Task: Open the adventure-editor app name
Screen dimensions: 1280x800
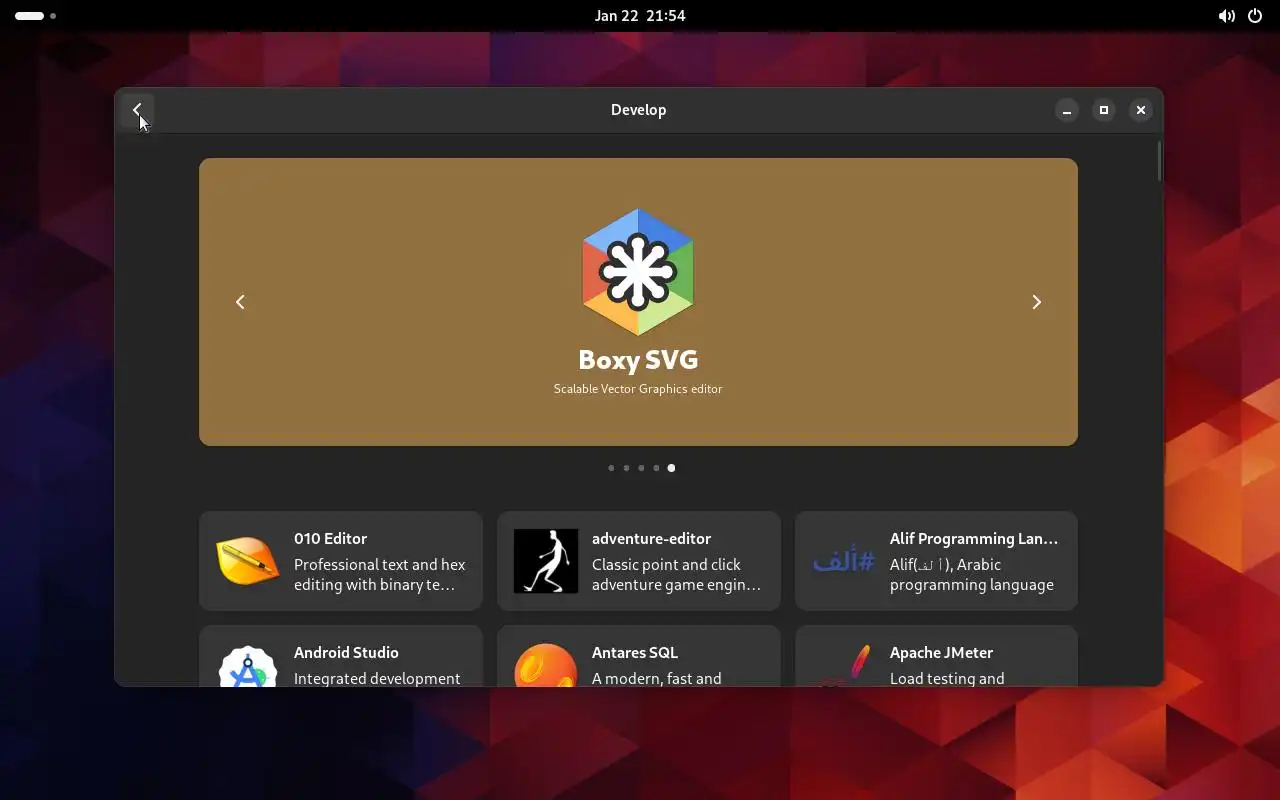Action: pyautogui.click(x=651, y=538)
